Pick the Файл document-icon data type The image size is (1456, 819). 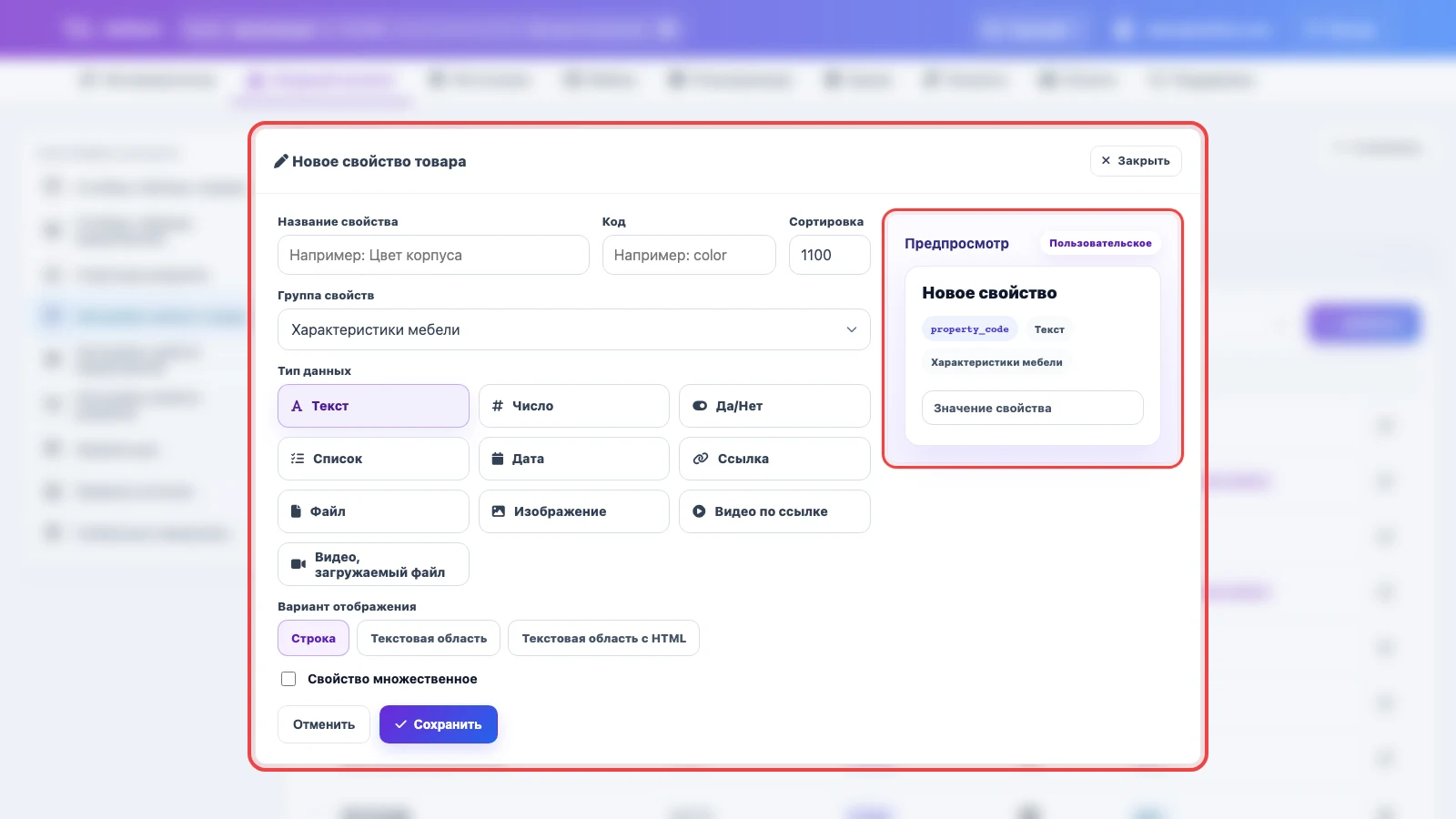point(373,511)
